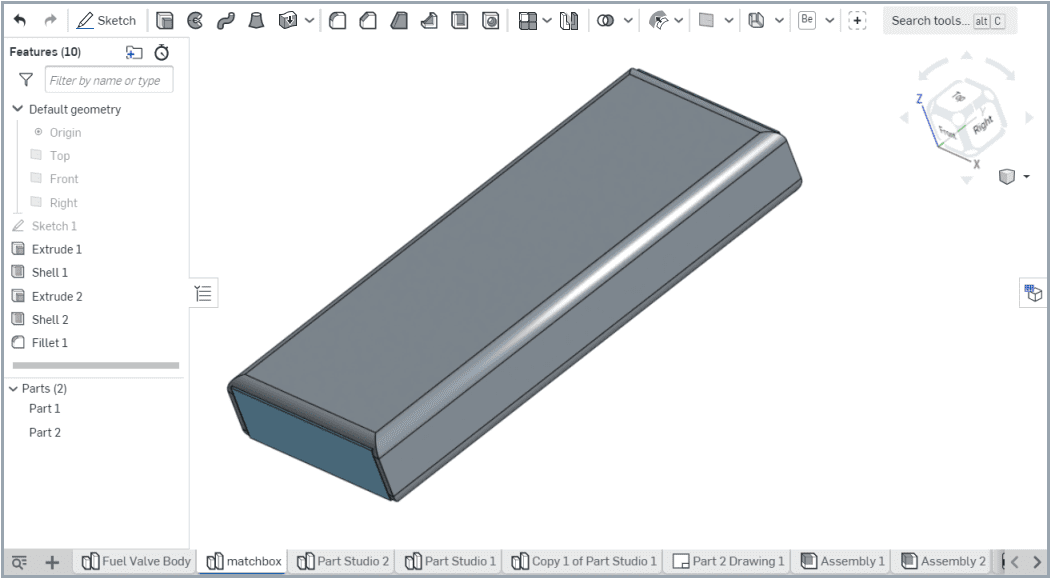
Task: Click the Sketch button
Action: click(107, 20)
